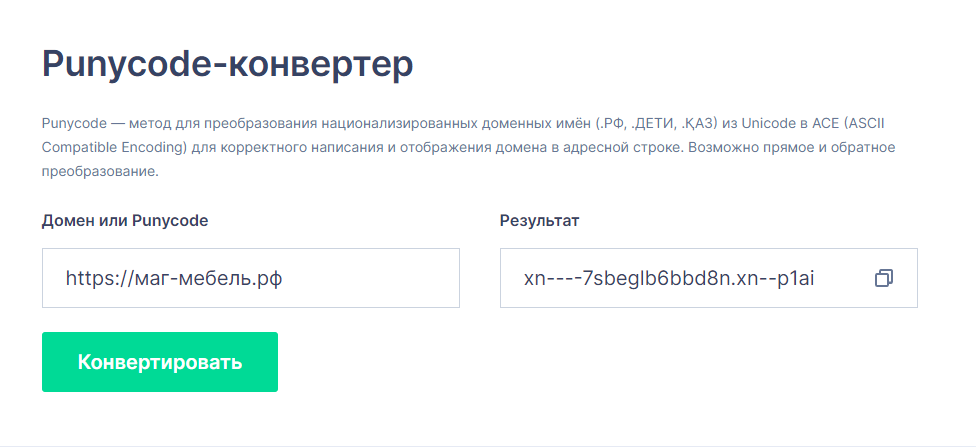This screenshot has width=976, height=447.
Task: Focus the Домен или Punycode input field
Action: pyautogui.click(x=250, y=278)
